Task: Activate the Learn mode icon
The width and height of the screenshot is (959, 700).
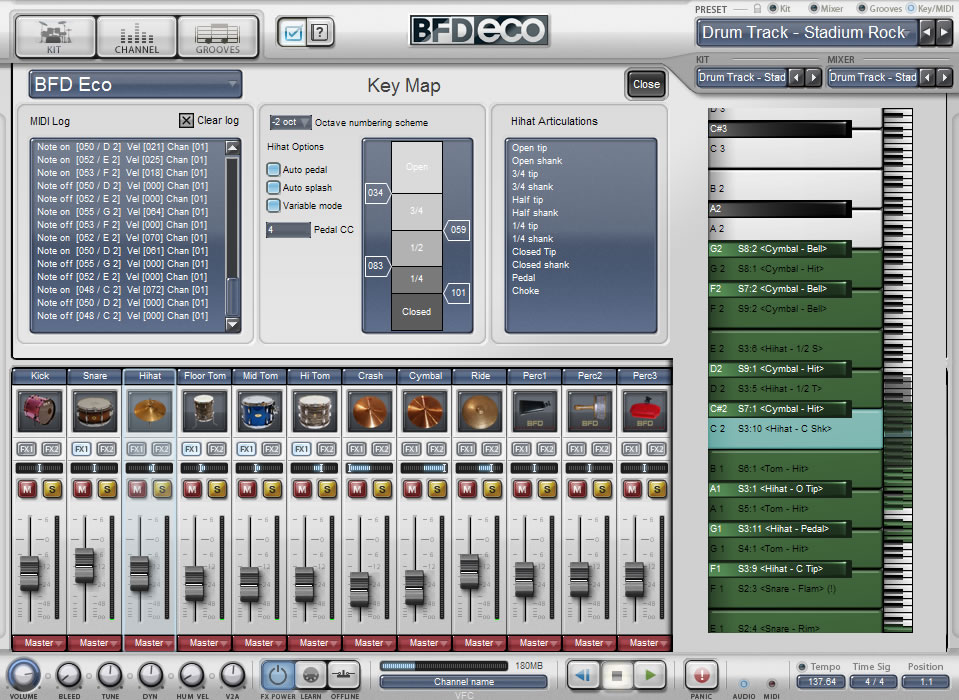Action: pos(311,675)
